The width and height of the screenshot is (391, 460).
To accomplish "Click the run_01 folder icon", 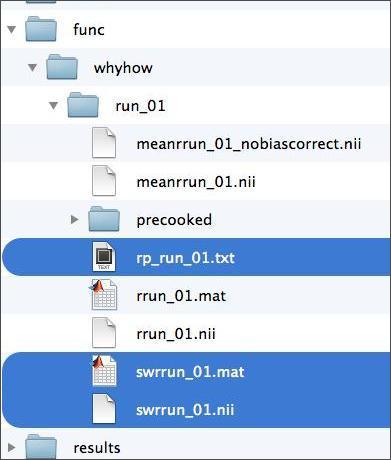I will 83,105.
